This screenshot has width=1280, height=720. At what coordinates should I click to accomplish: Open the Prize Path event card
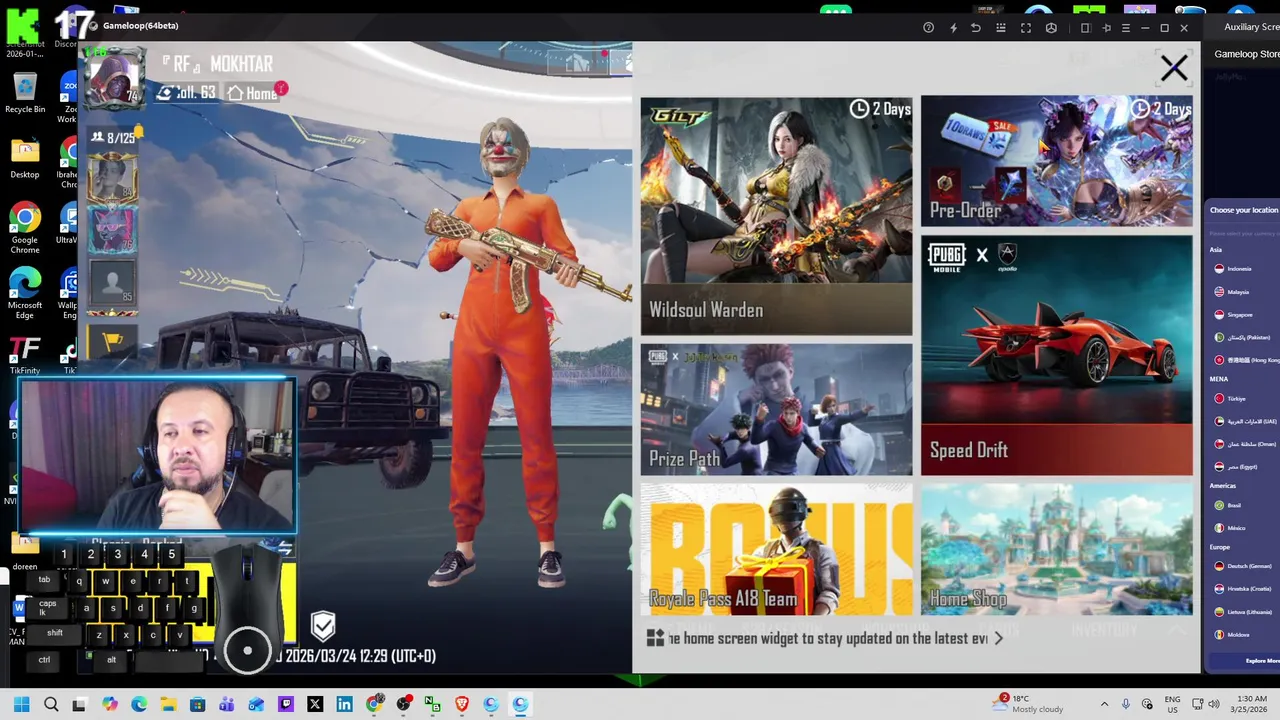tap(776, 409)
